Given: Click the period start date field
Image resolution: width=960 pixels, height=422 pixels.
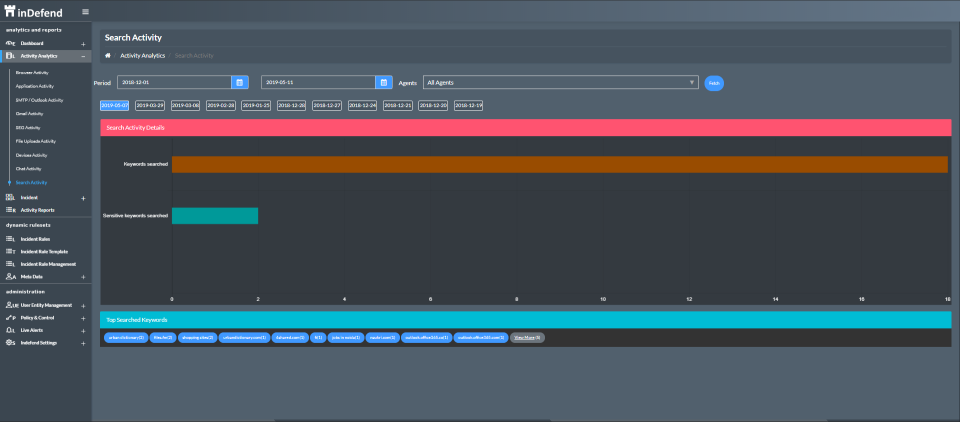Looking at the screenshot, I should [174, 82].
